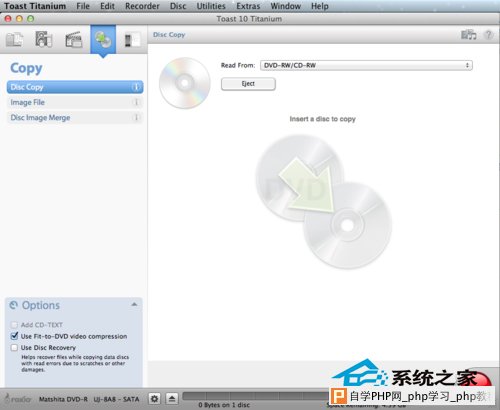Select the Video category clapperboard icon

[74, 39]
